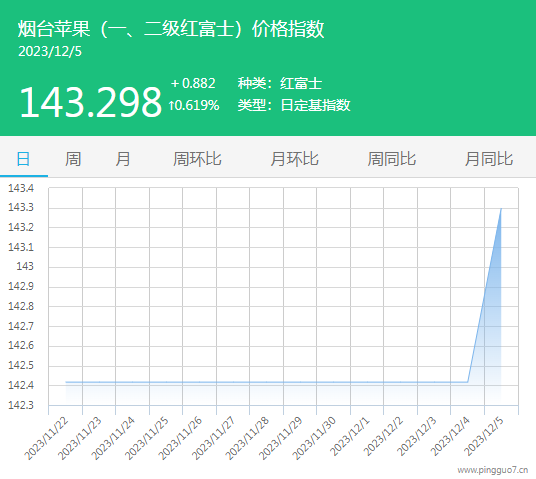Click the +0.882 change value
Screen dimensions: 536x479
(x=193, y=83)
